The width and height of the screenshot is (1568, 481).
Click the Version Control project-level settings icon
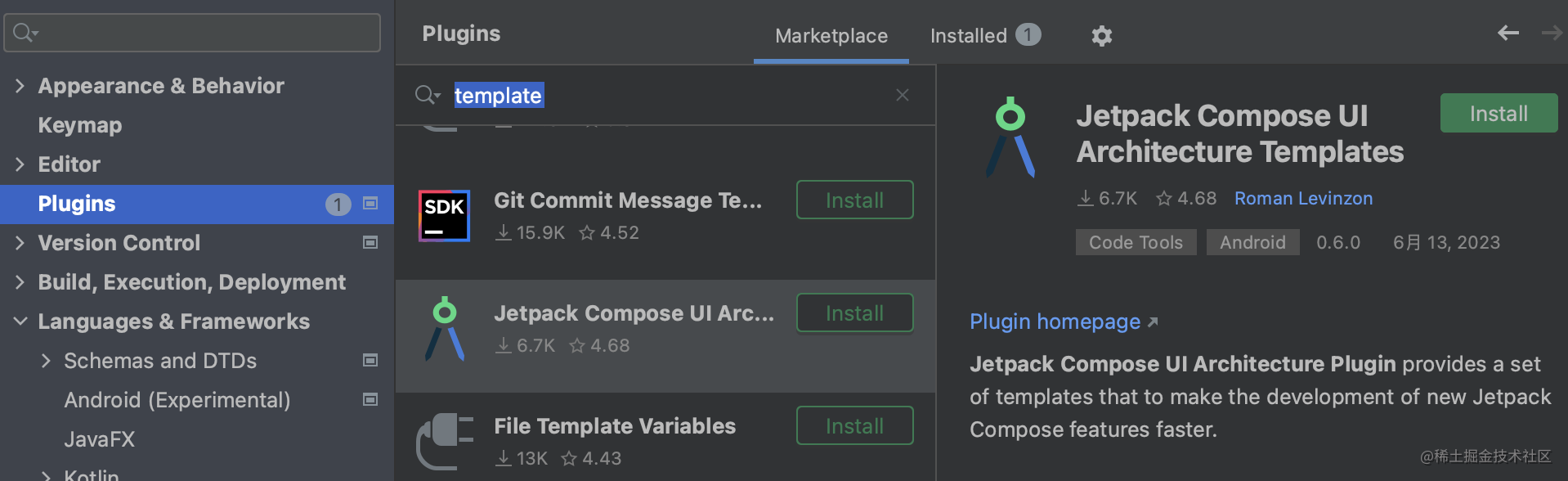pos(370,243)
